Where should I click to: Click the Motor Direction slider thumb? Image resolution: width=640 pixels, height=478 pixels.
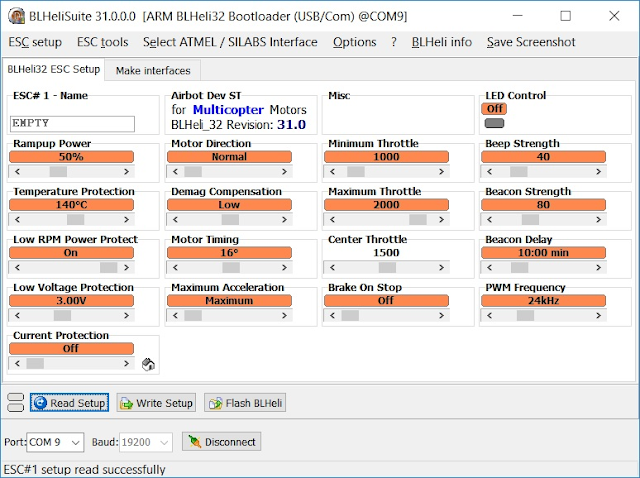point(193,172)
